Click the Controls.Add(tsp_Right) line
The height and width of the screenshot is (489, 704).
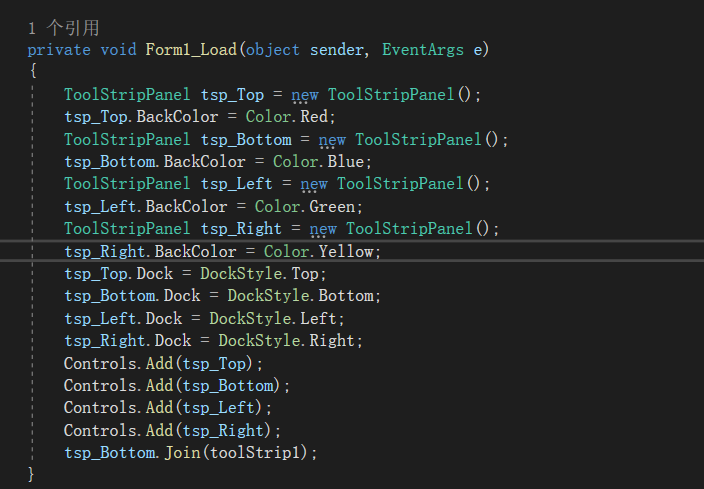click(x=172, y=430)
